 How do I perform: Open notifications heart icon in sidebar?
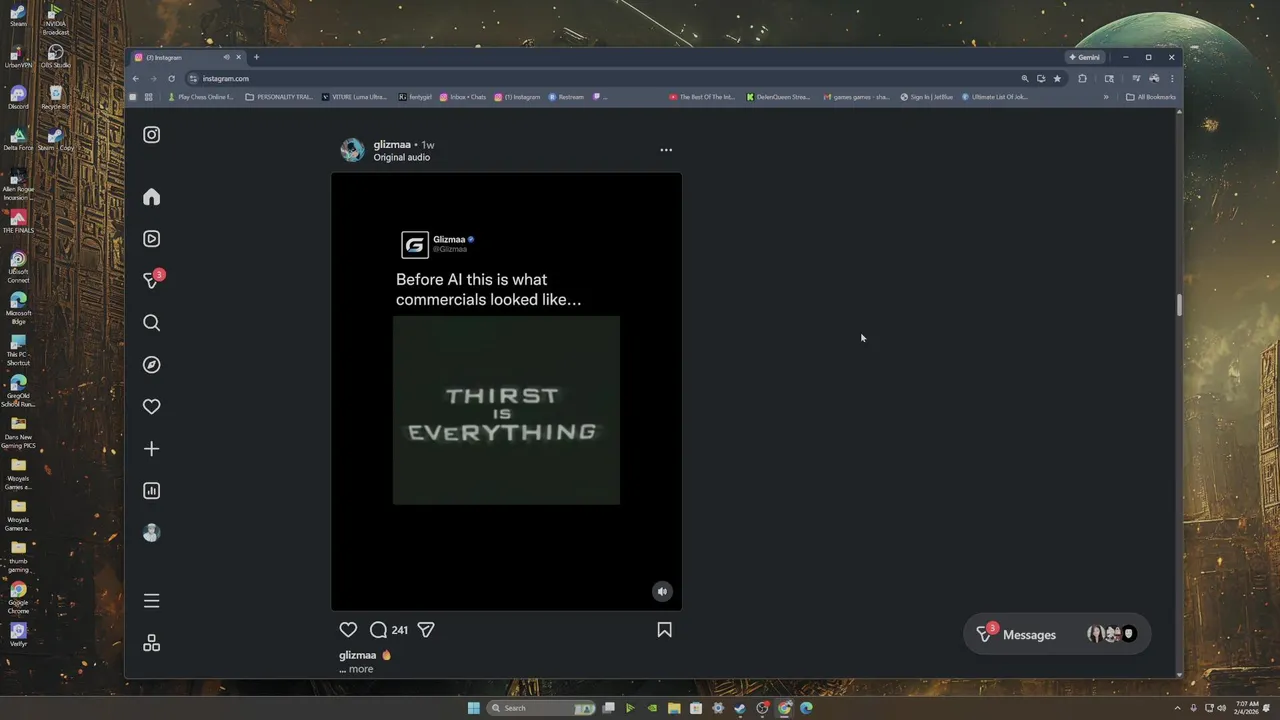point(151,407)
